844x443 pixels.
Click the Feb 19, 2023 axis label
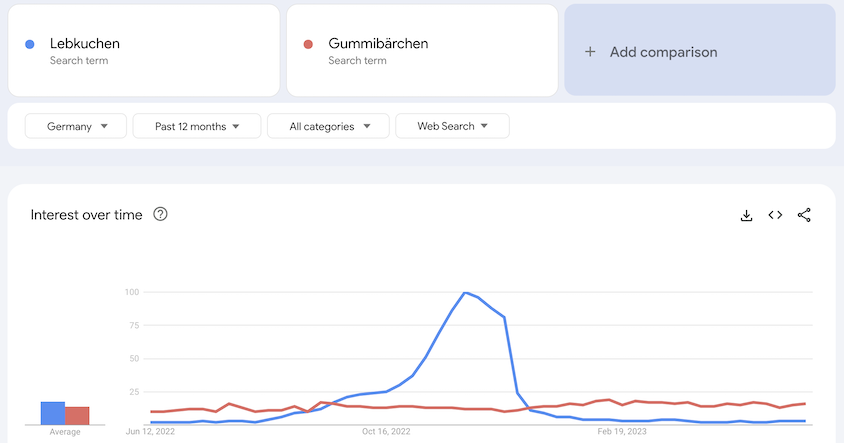click(x=622, y=432)
